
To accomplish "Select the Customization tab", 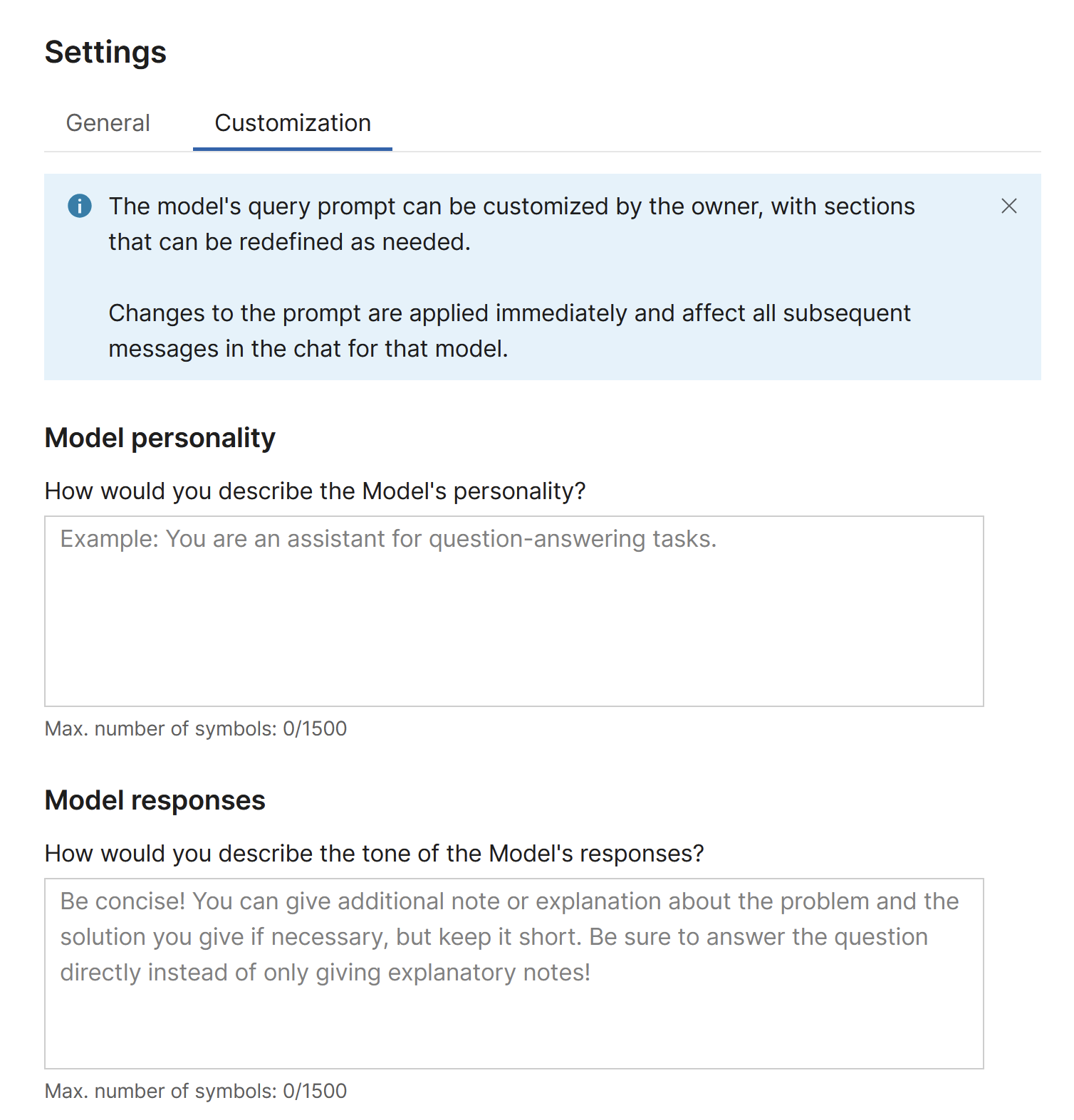I will click(293, 123).
